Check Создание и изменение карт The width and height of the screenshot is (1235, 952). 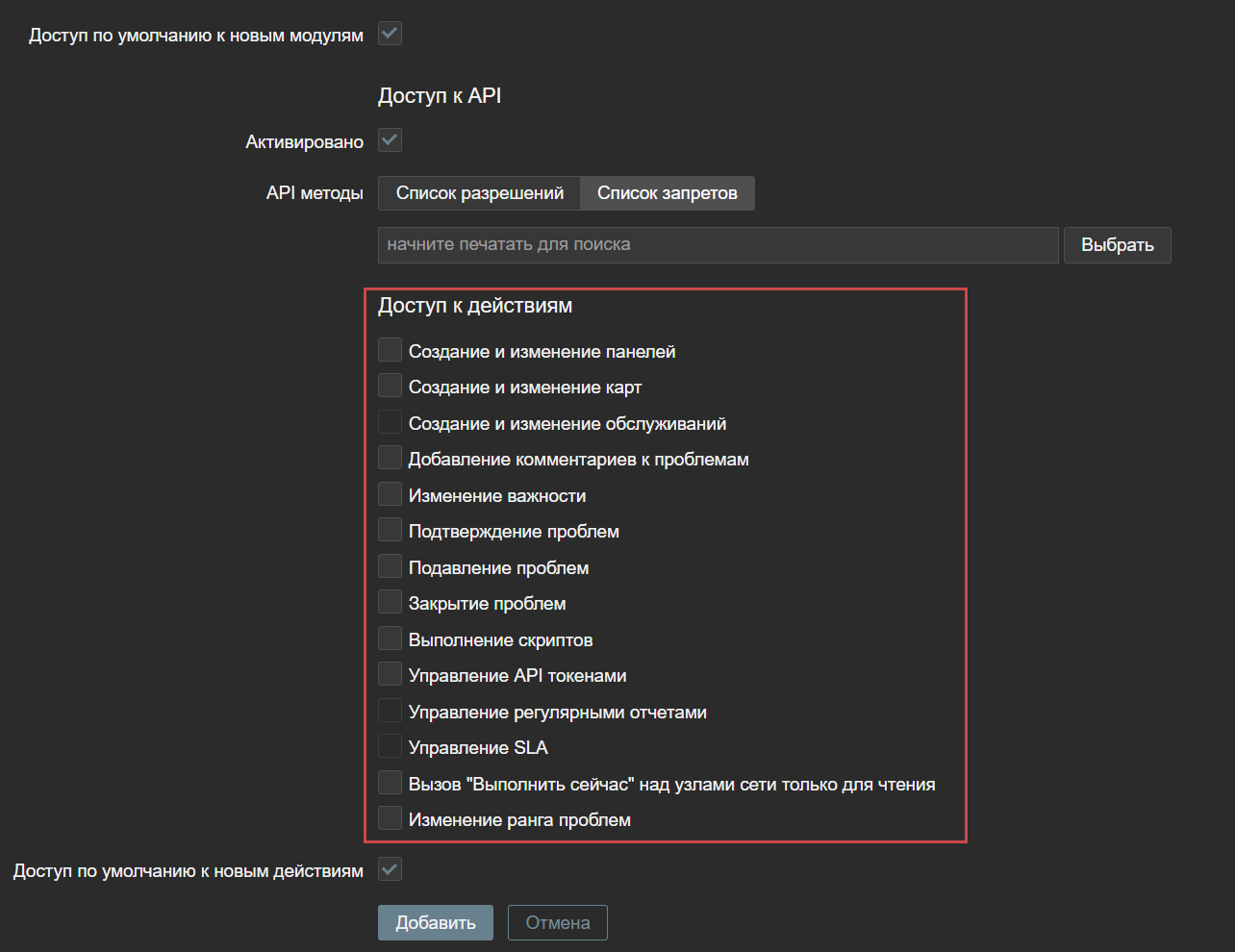(x=390, y=386)
